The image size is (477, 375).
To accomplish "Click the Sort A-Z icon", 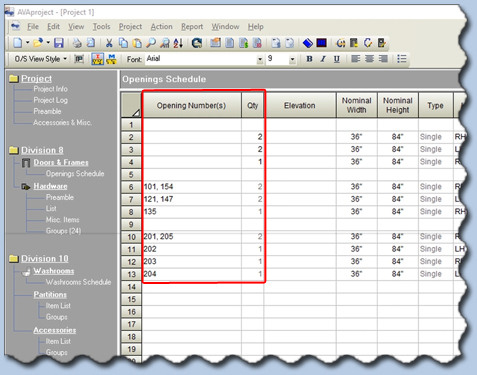I will tap(178, 43).
